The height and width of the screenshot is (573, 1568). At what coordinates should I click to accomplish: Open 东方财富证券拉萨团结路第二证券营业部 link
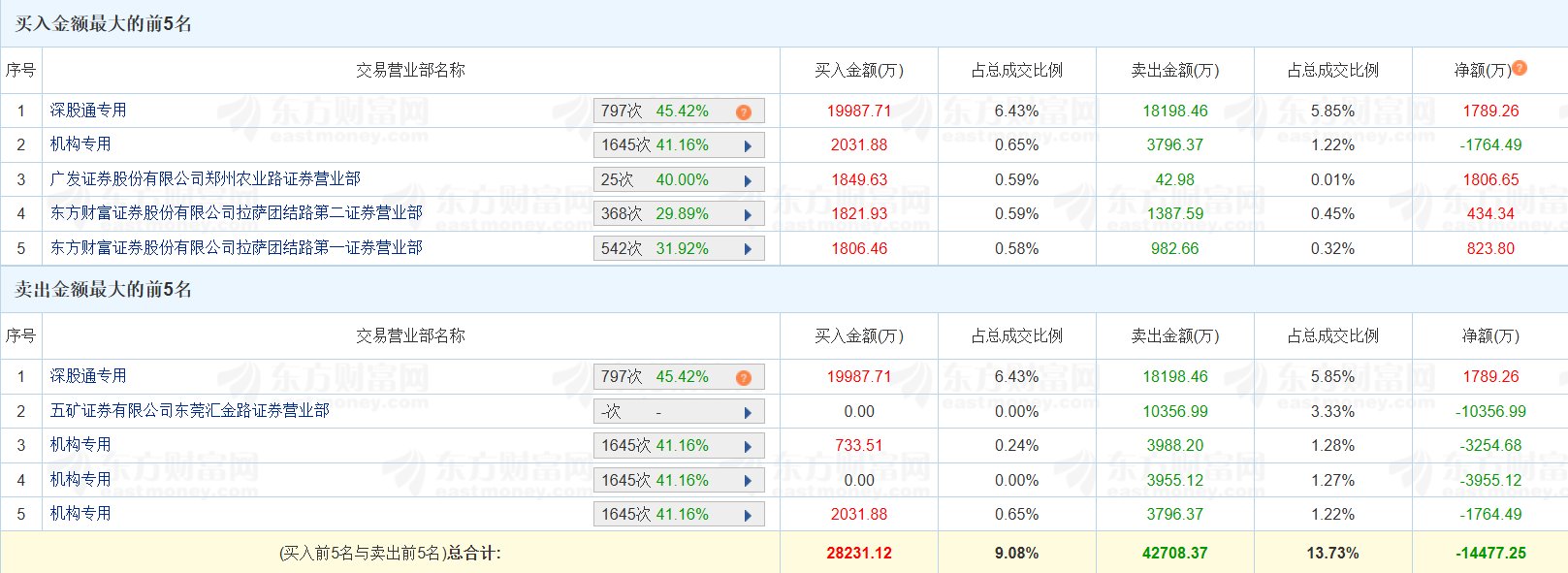236,213
